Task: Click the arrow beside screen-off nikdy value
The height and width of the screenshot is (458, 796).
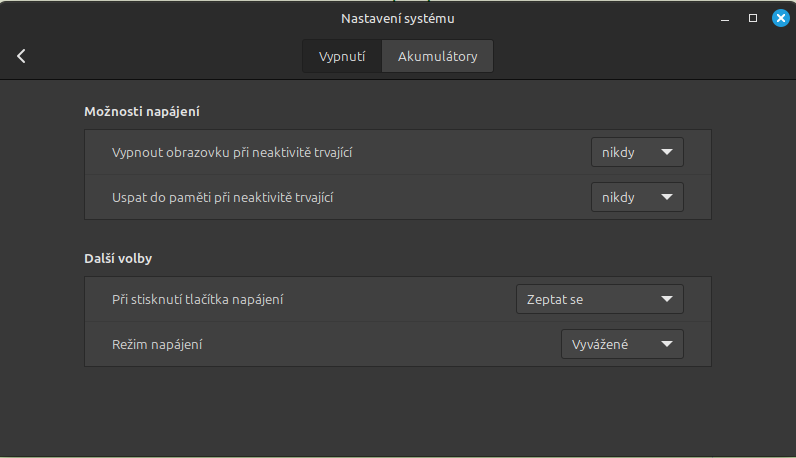Action: pyautogui.click(x=667, y=153)
